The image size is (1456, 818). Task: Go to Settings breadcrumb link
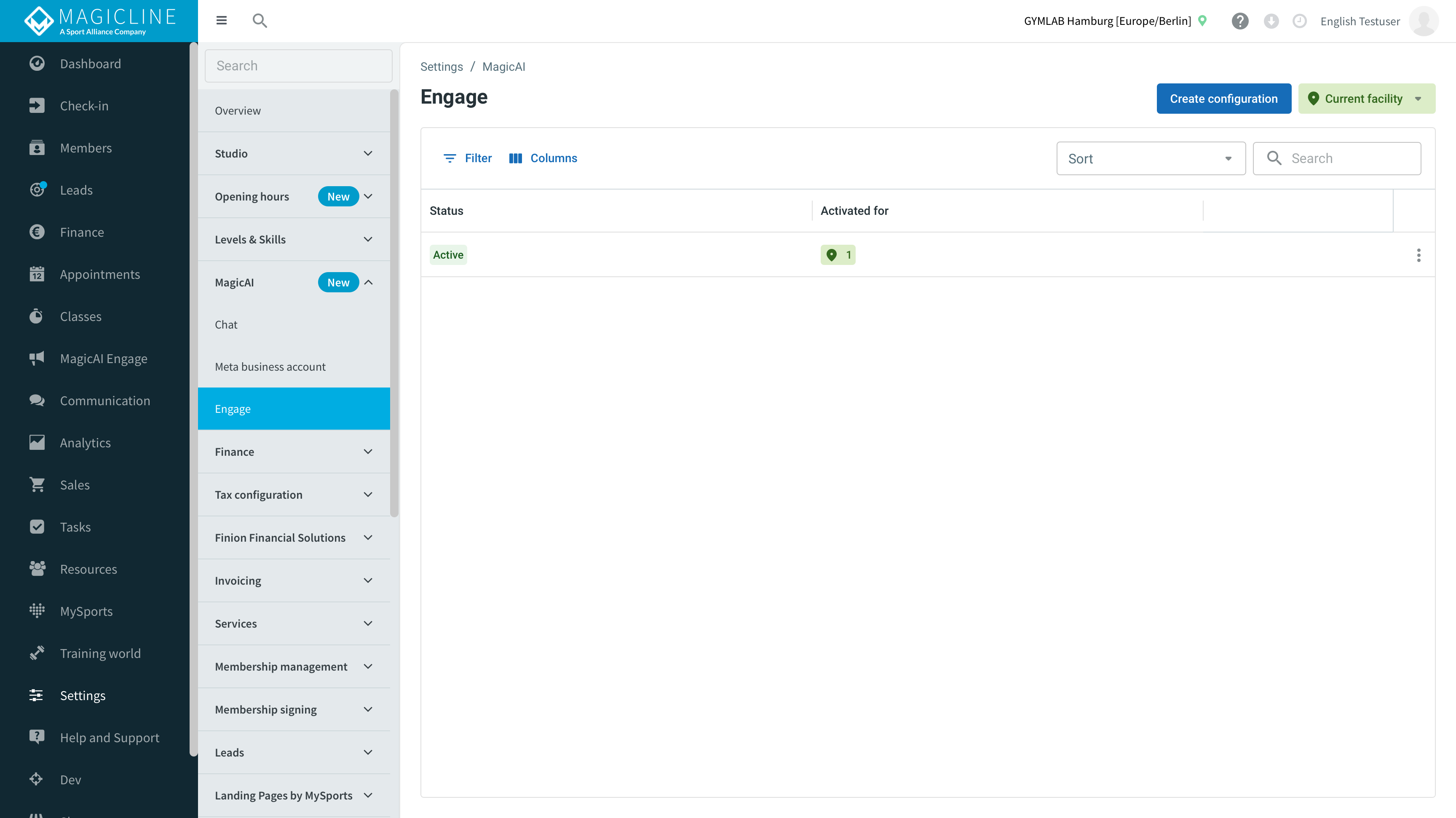pyautogui.click(x=442, y=67)
